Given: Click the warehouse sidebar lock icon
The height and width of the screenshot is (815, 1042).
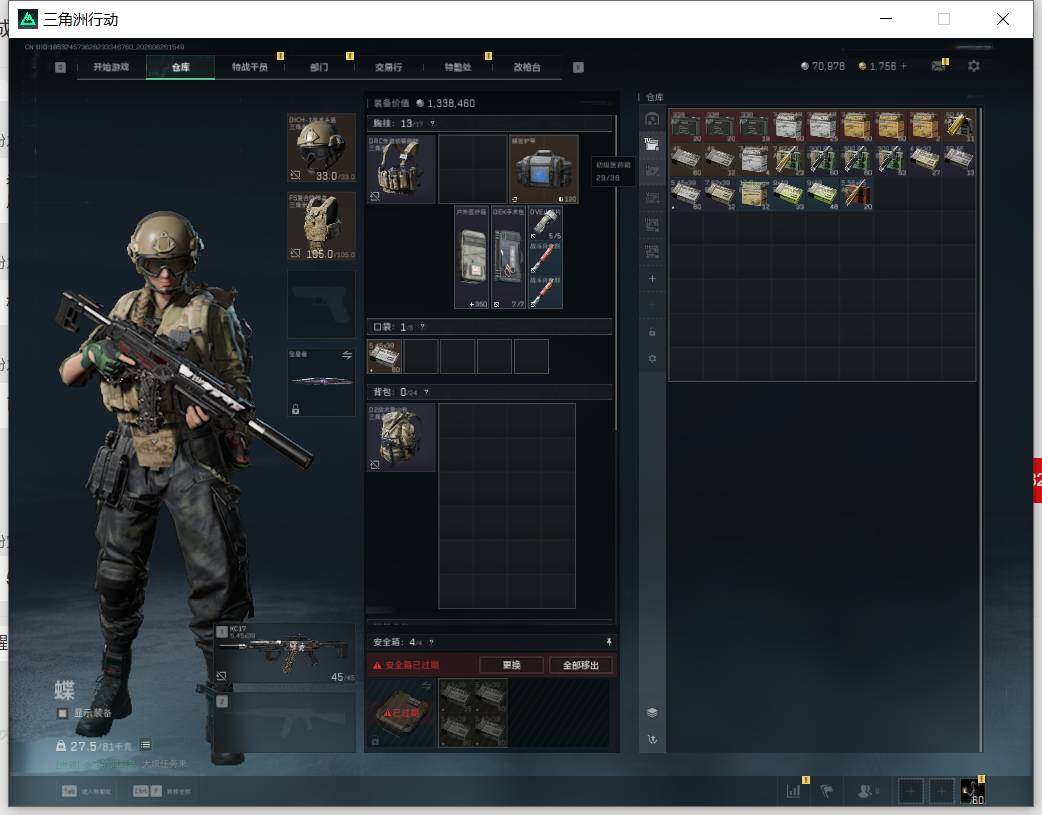Looking at the screenshot, I should coord(652,332).
